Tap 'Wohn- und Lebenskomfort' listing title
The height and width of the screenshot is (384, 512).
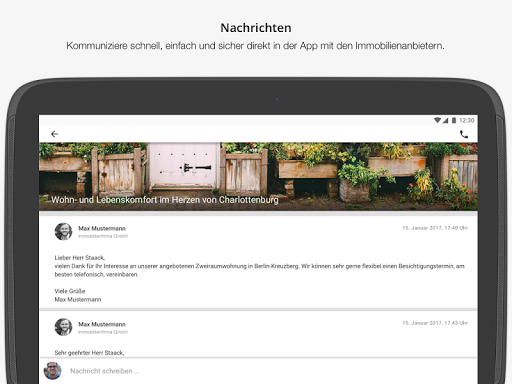coord(165,200)
